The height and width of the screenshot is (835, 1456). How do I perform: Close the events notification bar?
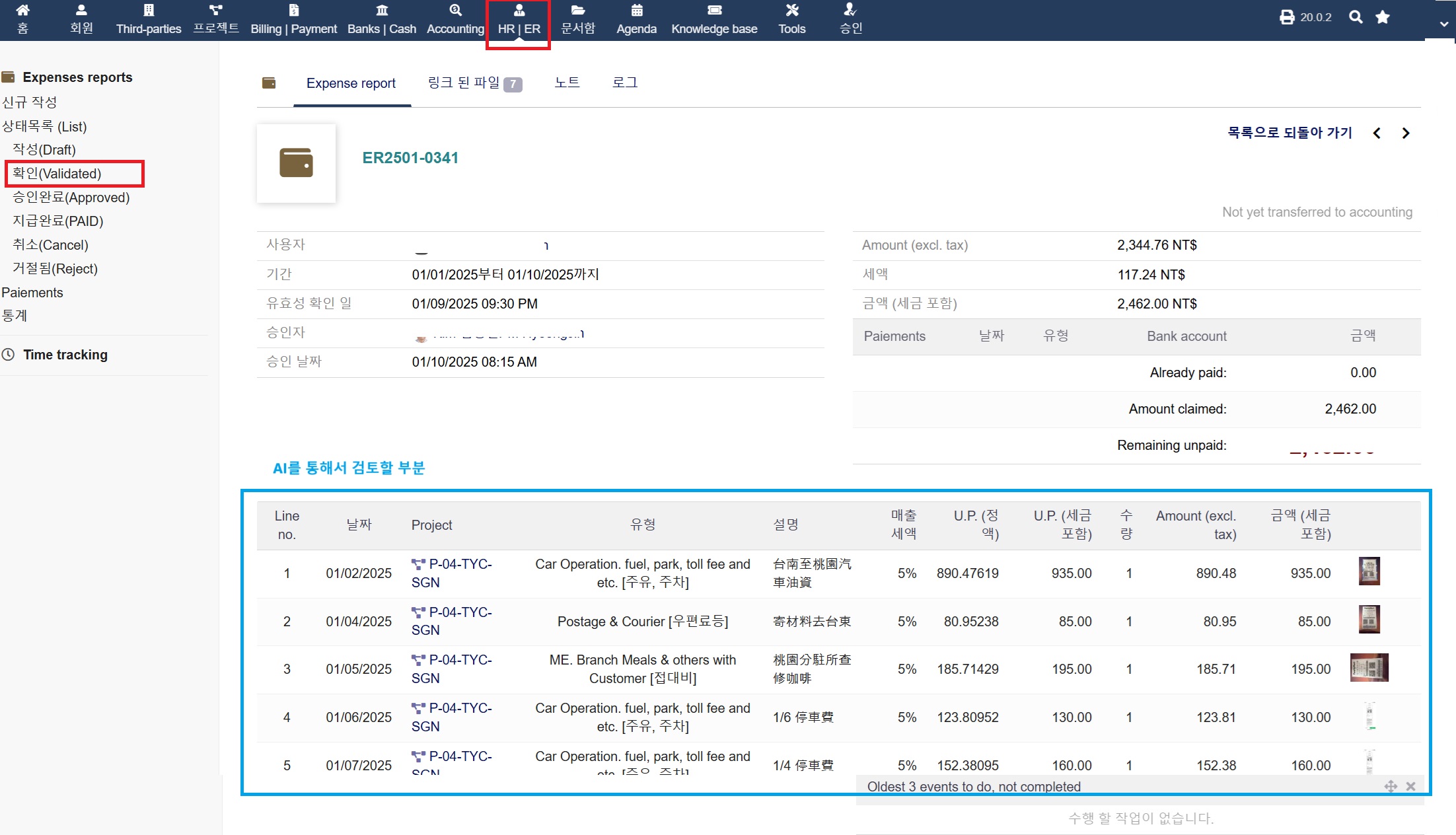(1410, 786)
